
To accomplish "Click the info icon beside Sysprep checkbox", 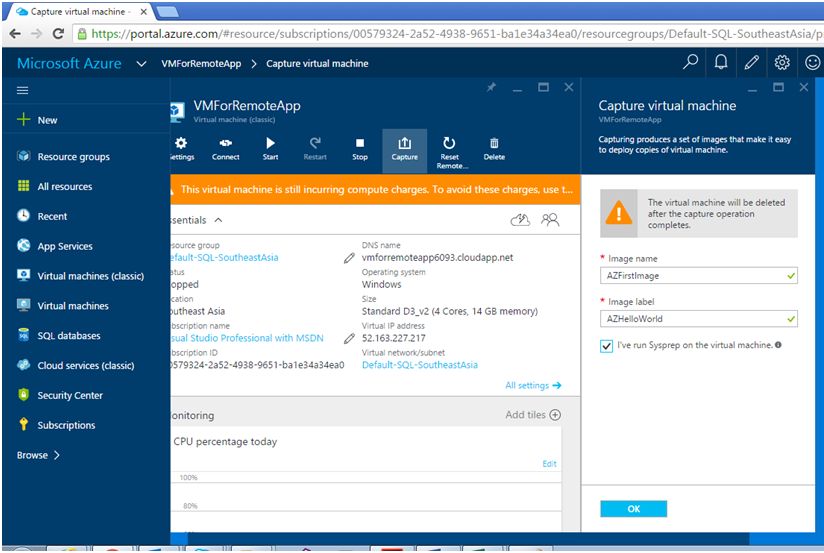I will tap(778, 345).
